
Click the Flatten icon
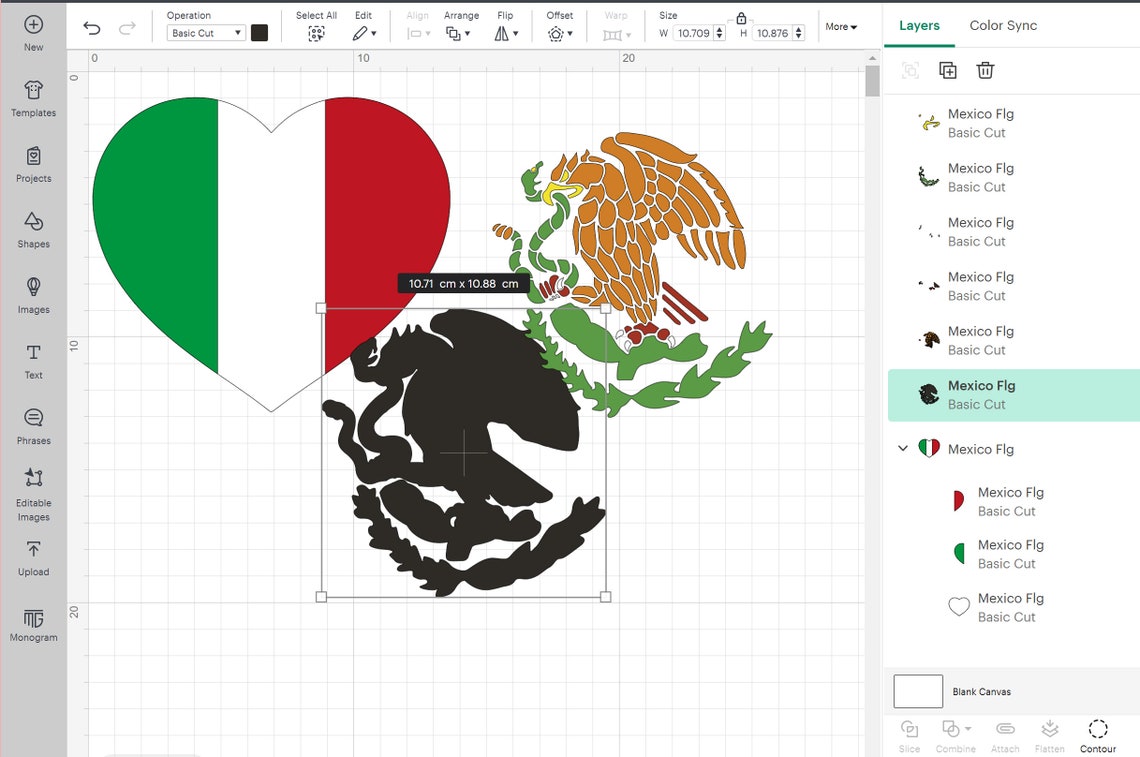[1050, 735]
